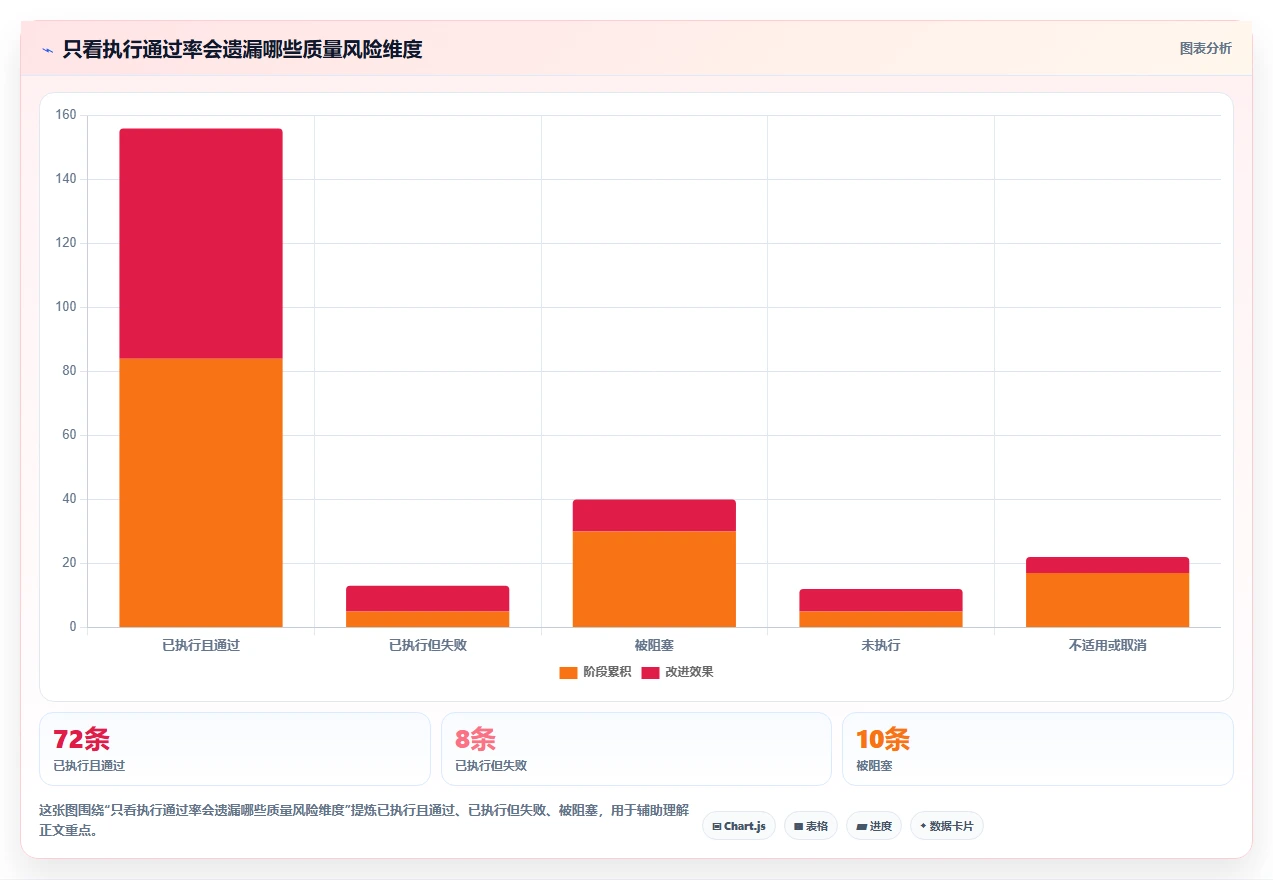Click the red segment of 被阻塞 bar
Image resolution: width=1273 pixels, height=880 pixels.
coord(654,515)
